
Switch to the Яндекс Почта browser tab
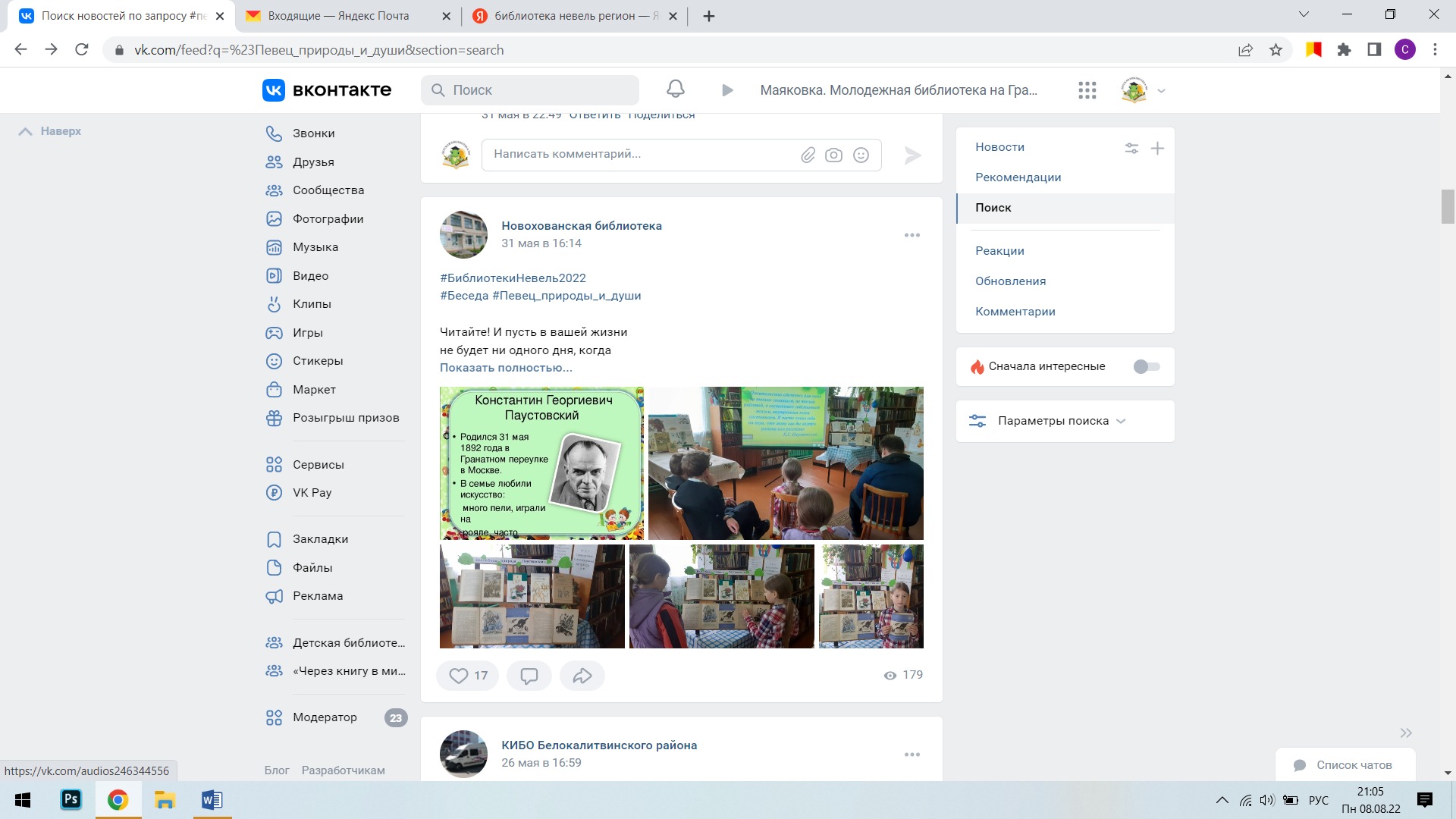pyautogui.click(x=347, y=16)
